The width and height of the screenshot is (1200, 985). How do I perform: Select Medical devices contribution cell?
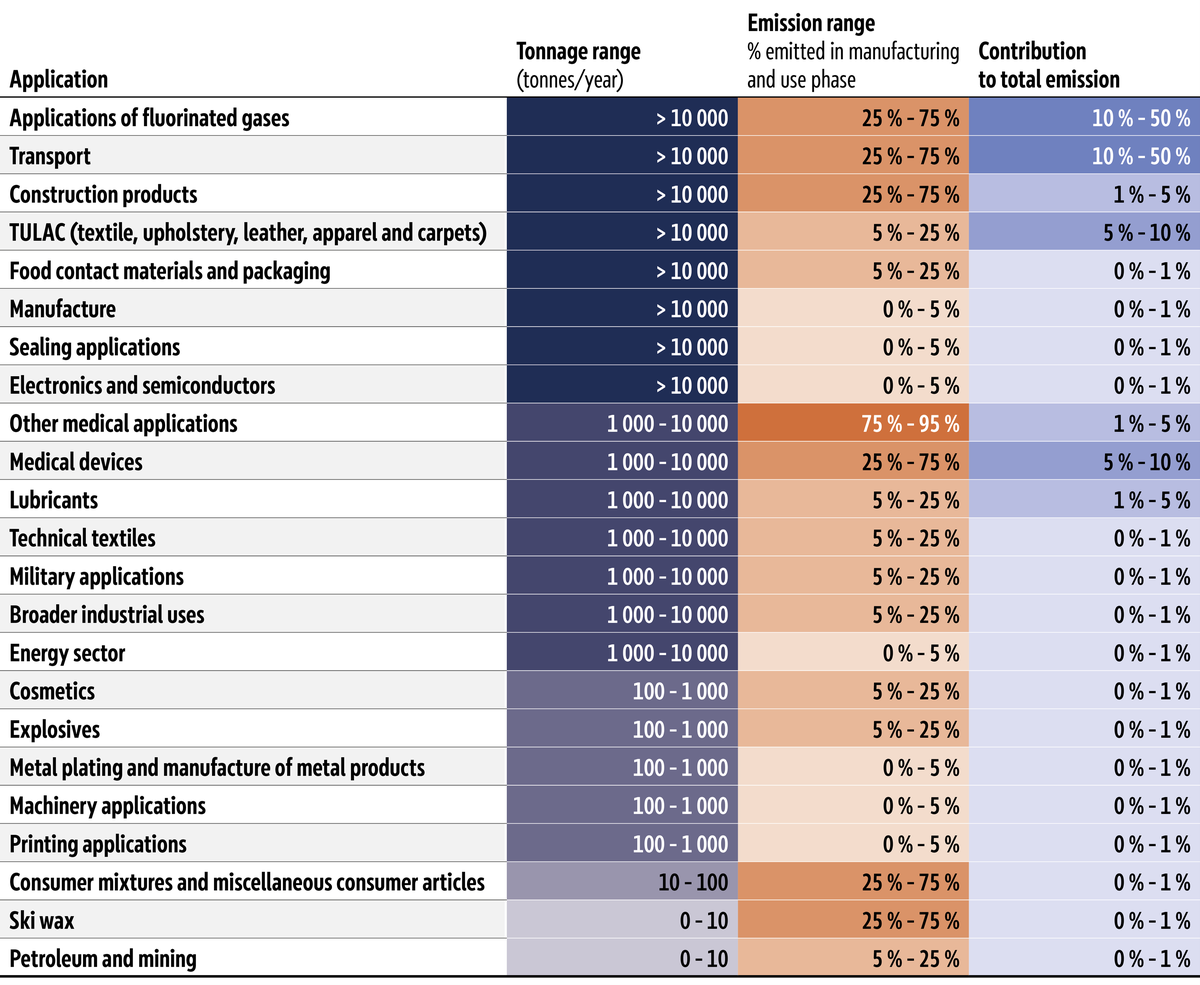coord(1085,461)
